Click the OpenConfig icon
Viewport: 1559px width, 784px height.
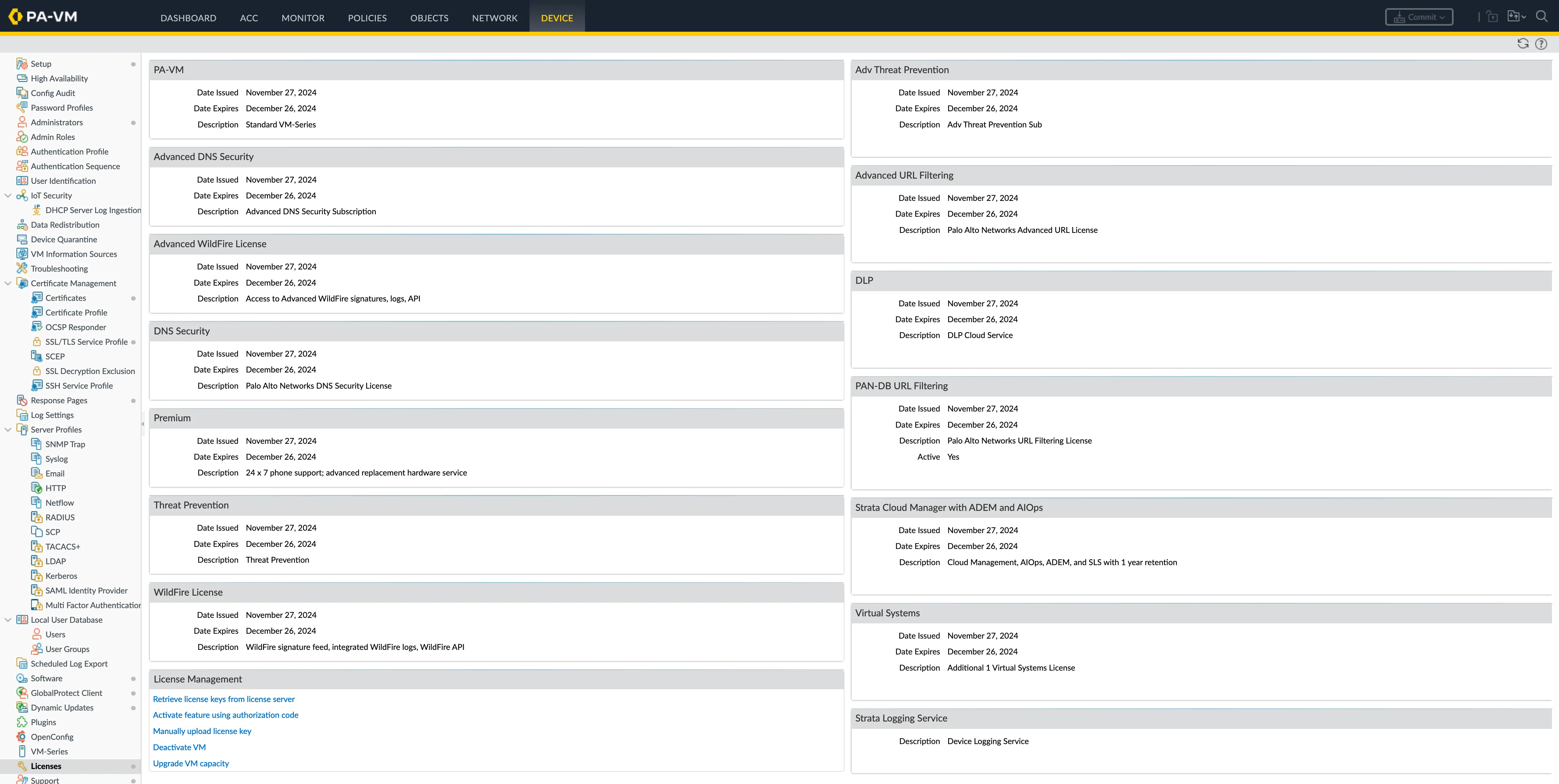coord(22,736)
